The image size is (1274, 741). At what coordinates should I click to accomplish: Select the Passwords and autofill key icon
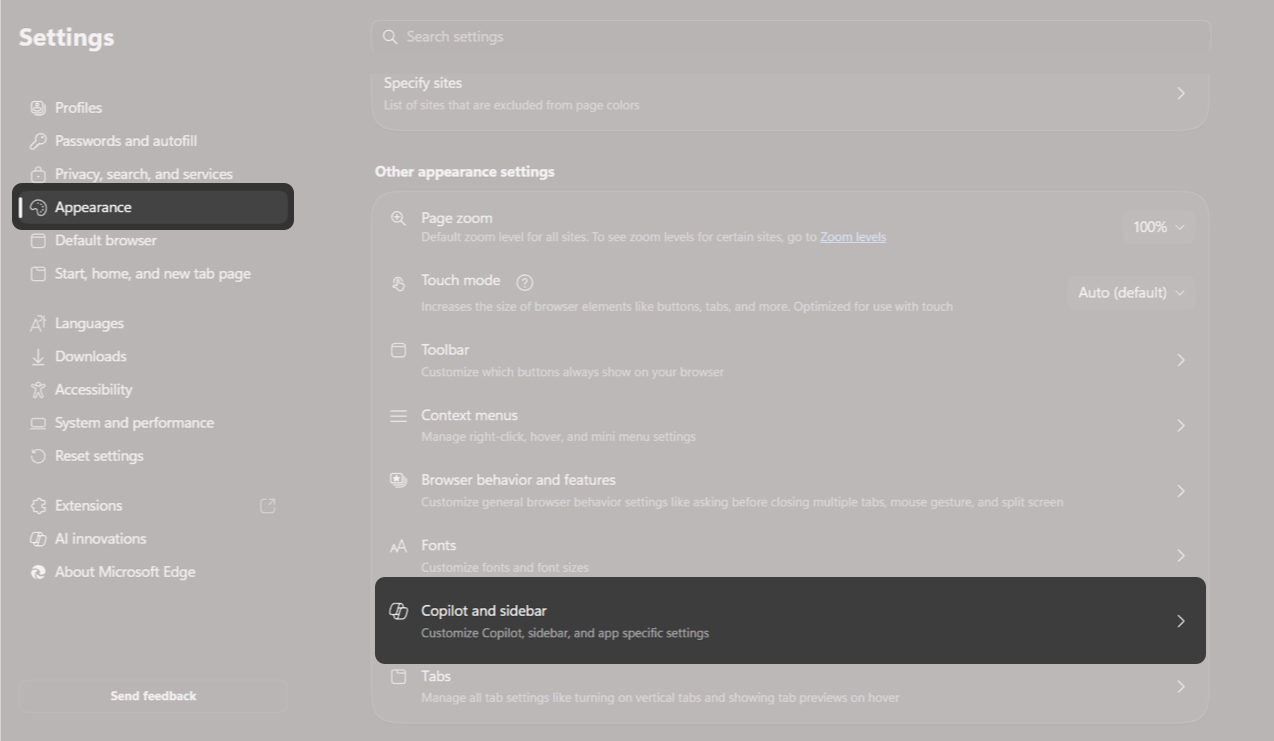[37, 140]
